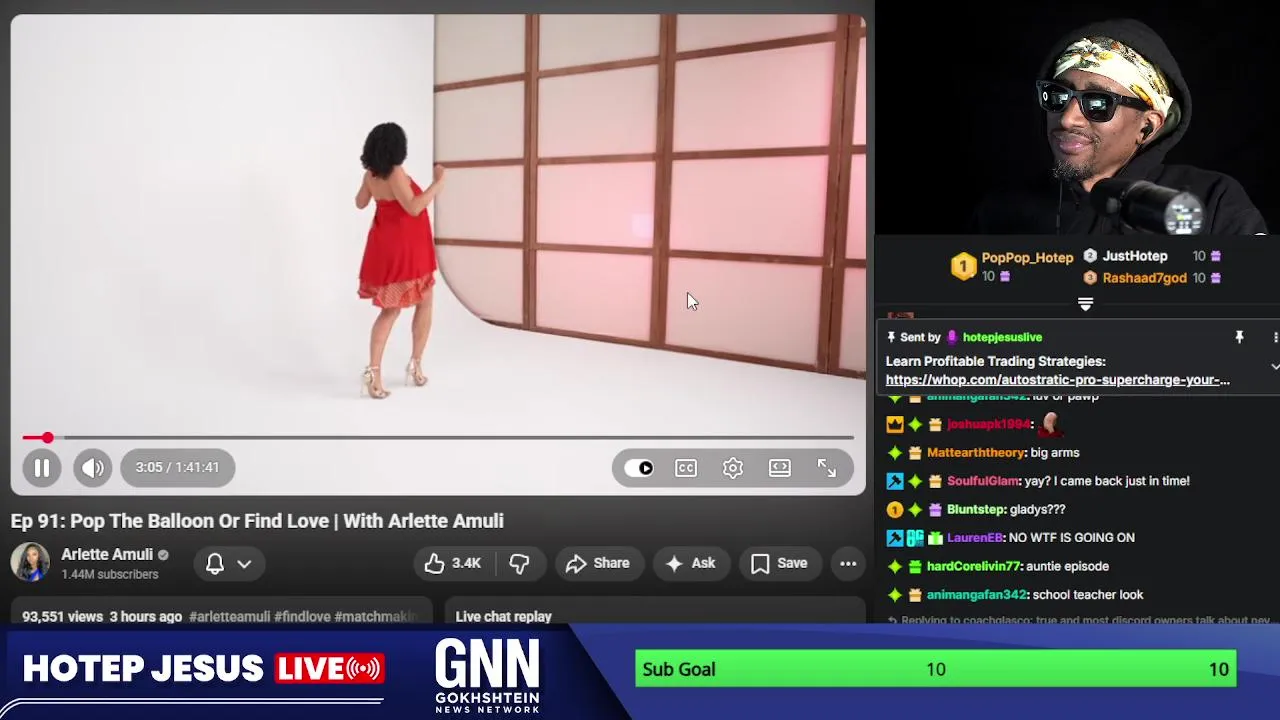The image size is (1280, 720).
Task: Click the Sub Goal progress bar
Action: pyautogui.click(x=936, y=669)
